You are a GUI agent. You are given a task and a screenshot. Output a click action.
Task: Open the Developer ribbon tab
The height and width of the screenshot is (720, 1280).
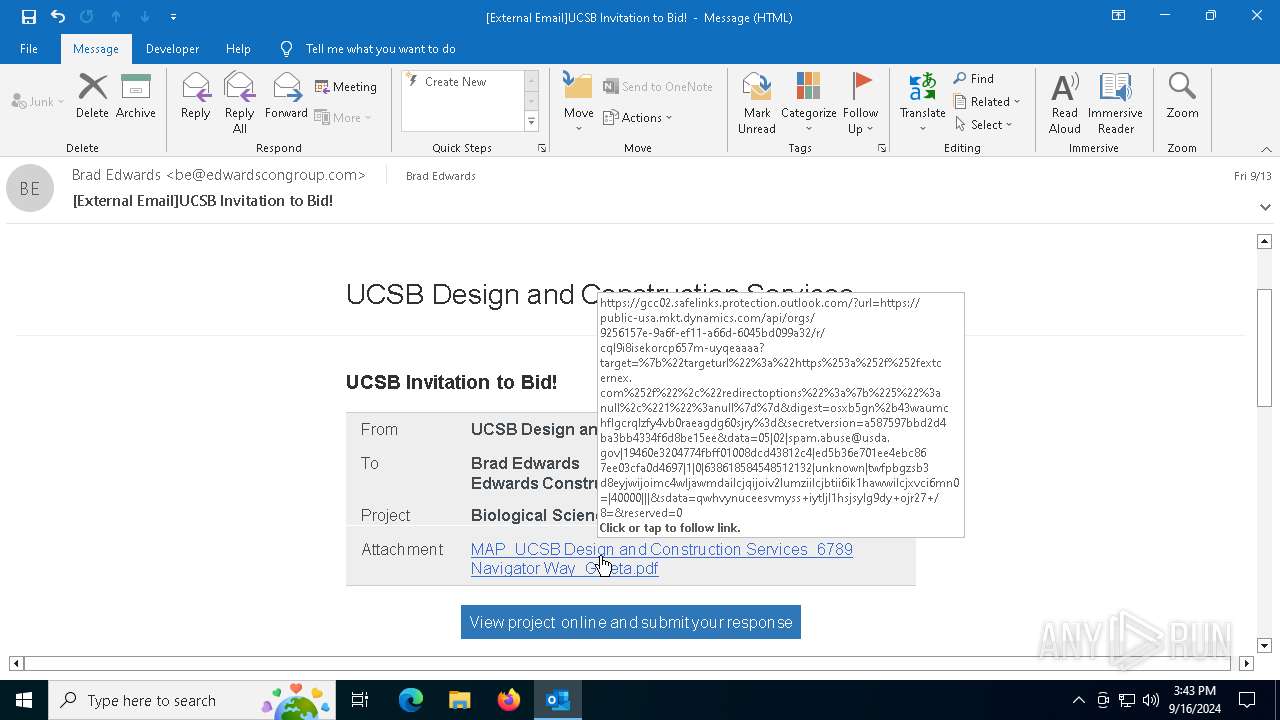(x=172, y=49)
